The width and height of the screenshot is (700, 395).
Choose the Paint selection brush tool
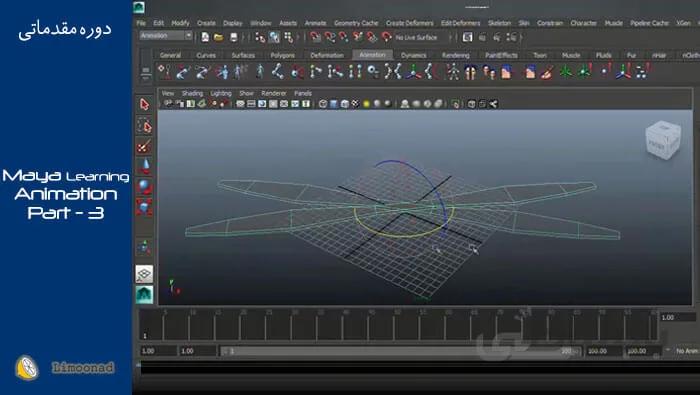coord(144,146)
